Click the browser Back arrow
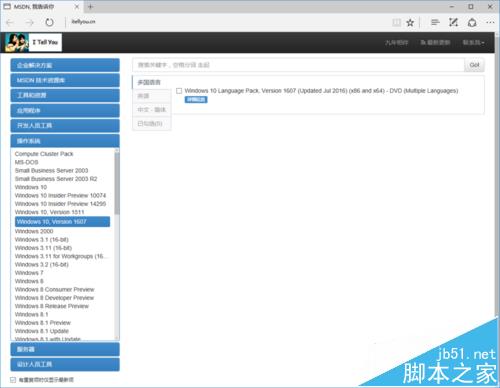 [10, 22]
